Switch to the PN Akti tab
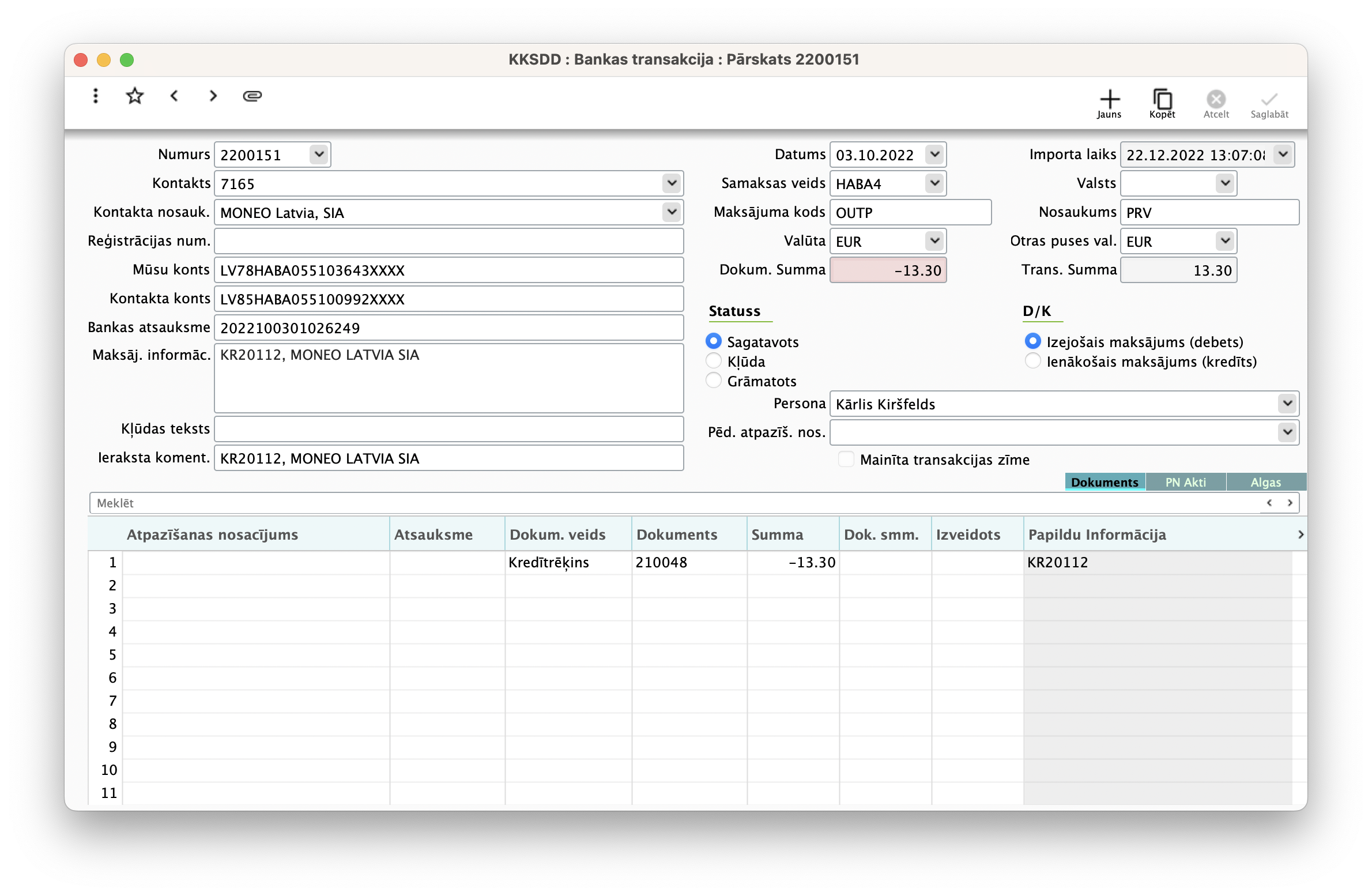This screenshot has height=896, width=1372. (x=1185, y=482)
